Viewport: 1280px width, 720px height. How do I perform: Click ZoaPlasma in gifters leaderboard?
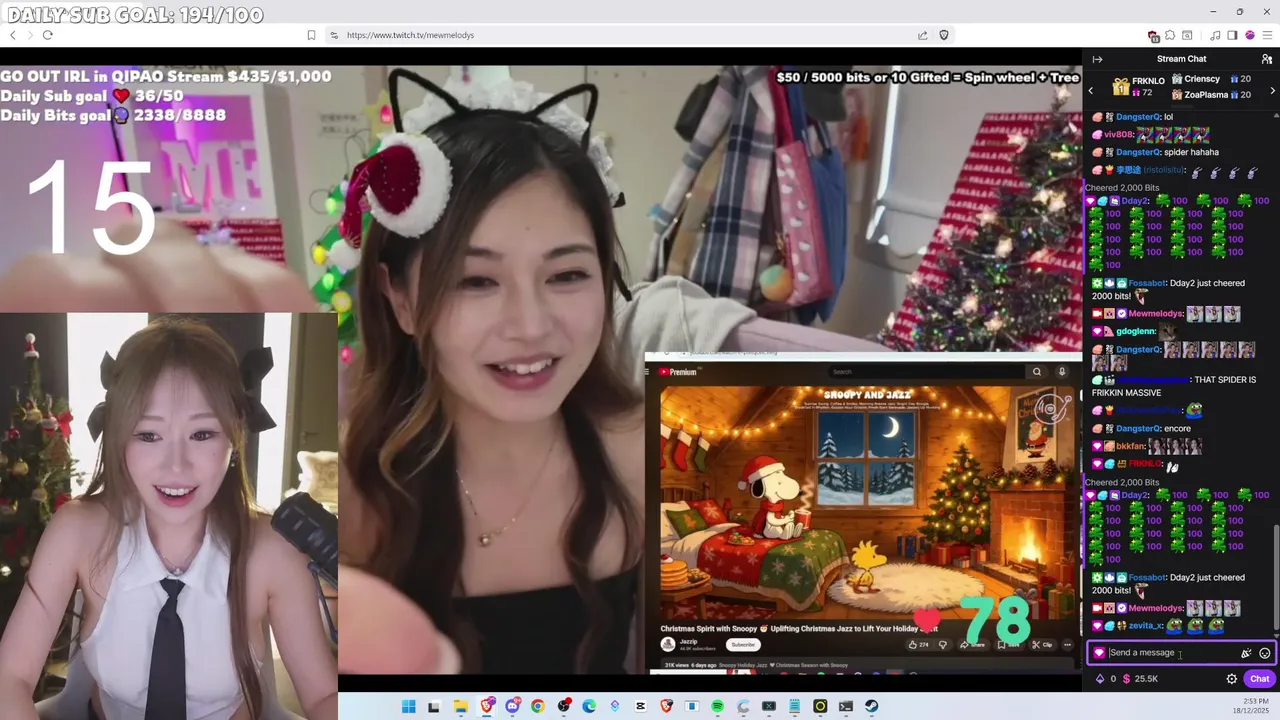[1212, 95]
